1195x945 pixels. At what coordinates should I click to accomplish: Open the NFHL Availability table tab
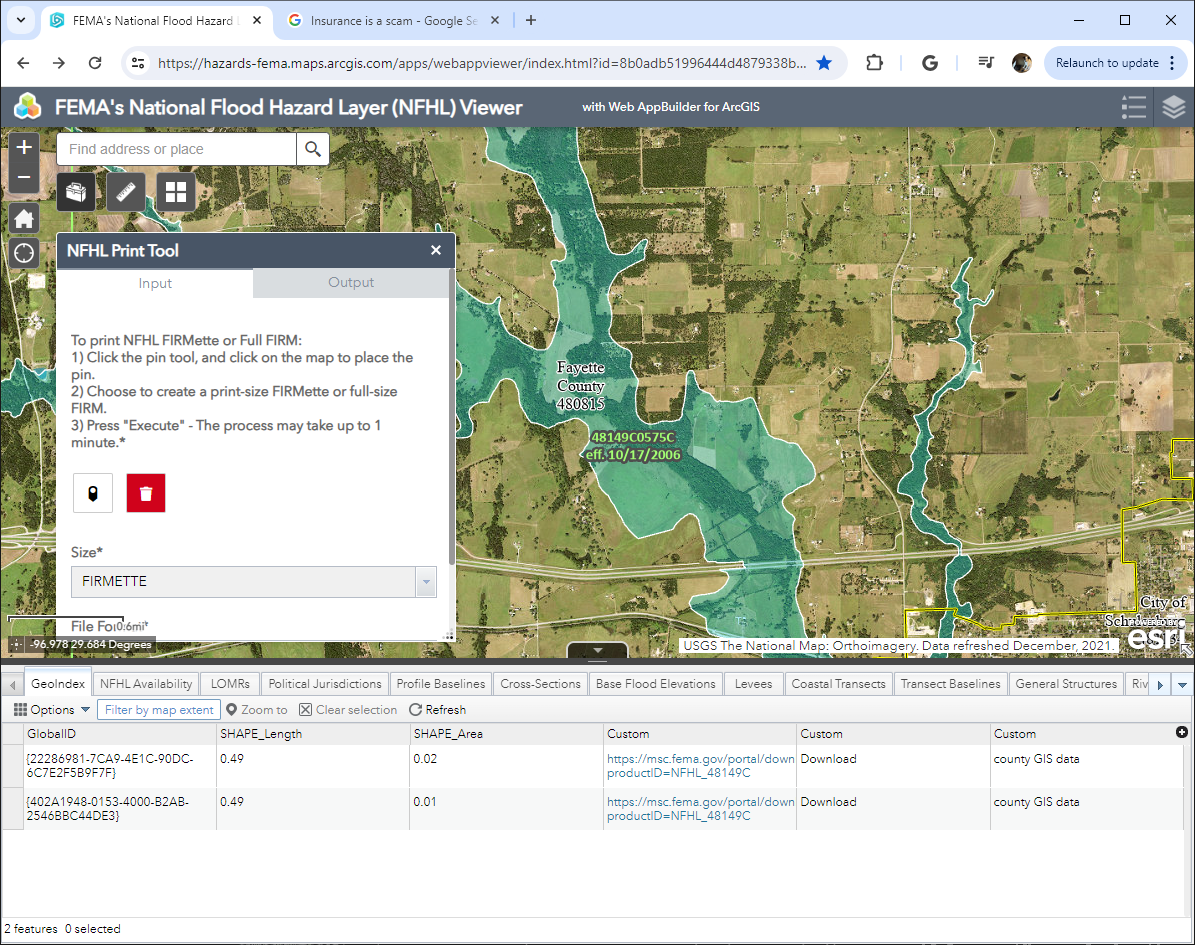coord(146,684)
